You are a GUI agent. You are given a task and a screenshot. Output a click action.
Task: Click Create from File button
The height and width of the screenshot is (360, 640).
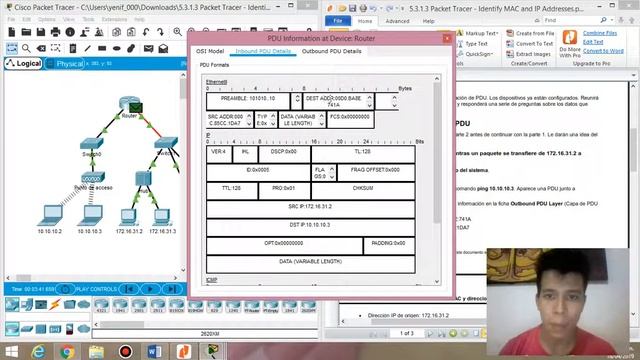pos(530,33)
